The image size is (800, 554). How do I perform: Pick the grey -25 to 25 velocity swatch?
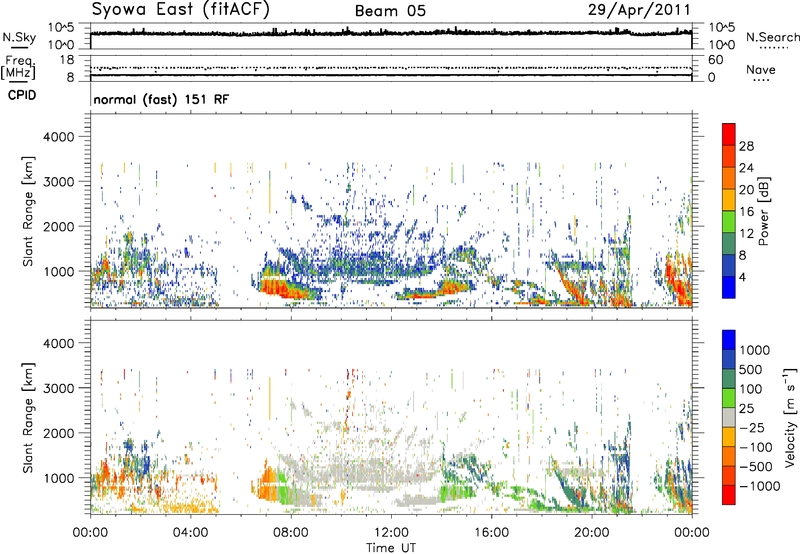[x=729, y=417]
